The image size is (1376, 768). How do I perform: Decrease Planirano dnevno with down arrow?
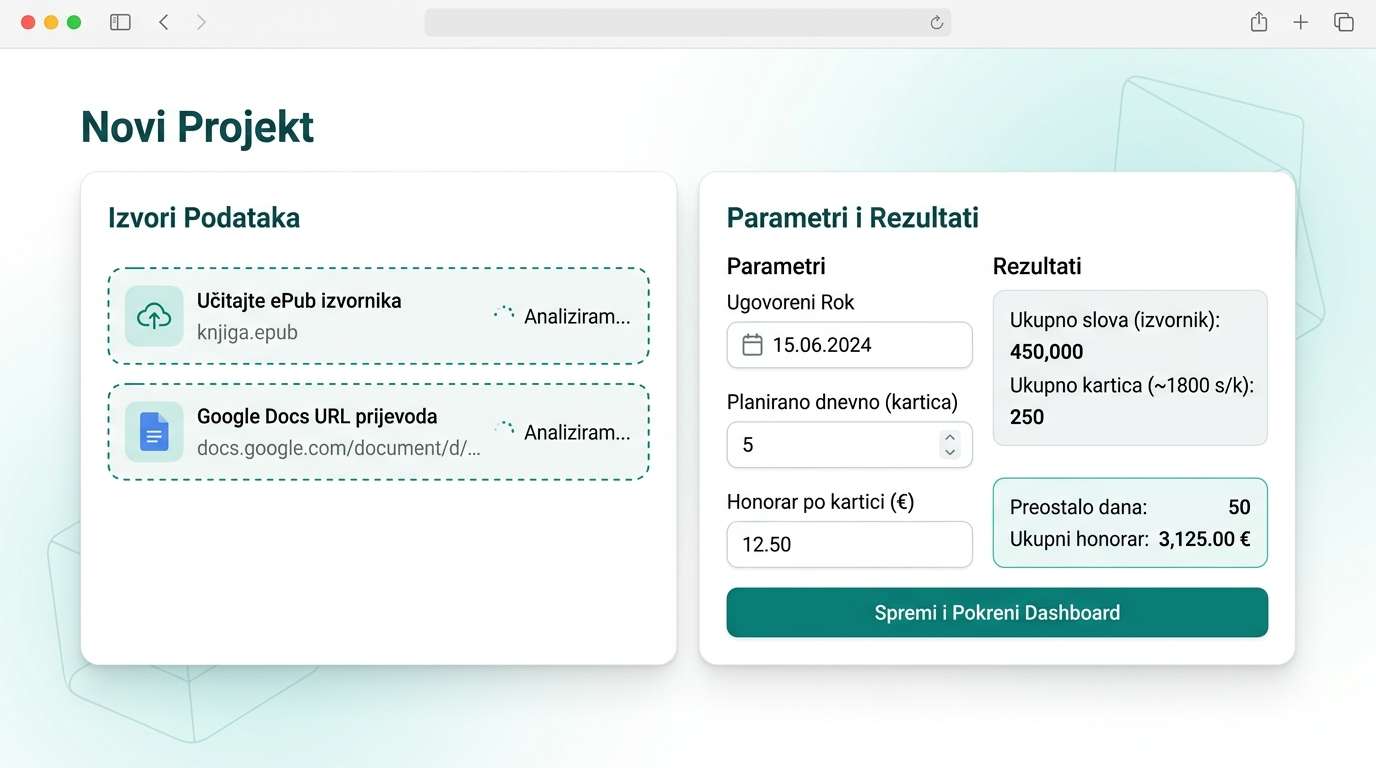click(x=950, y=452)
